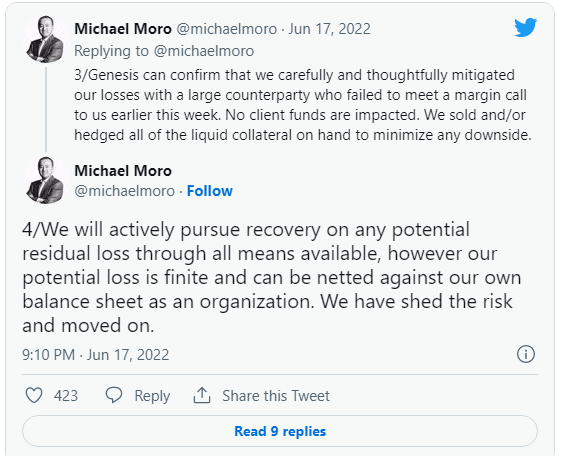Viewport: 565px width, 456px height.
Task: Follow the @michaelmoro account
Action: pos(210,191)
